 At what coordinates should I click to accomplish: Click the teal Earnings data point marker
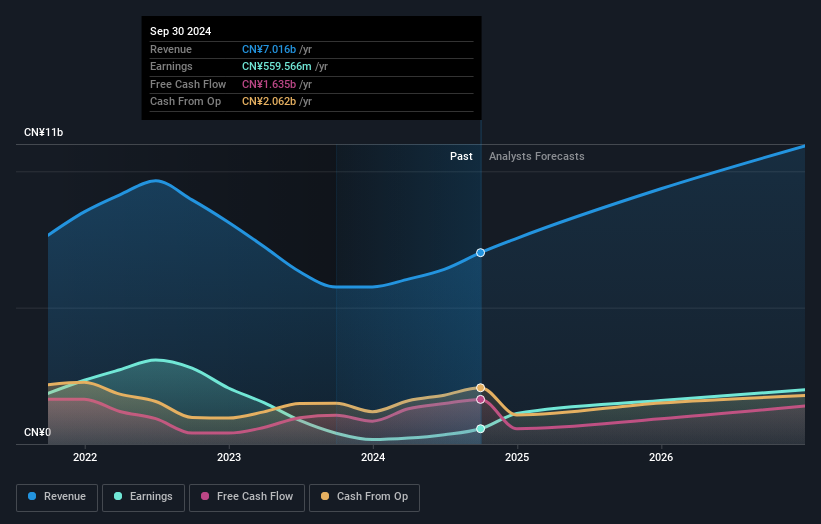tap(480, 429)
